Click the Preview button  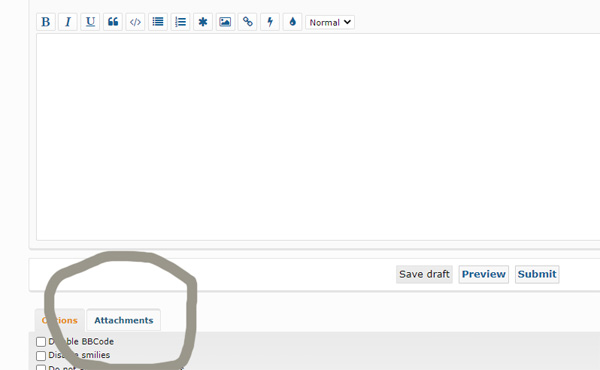tap(484, 274)
